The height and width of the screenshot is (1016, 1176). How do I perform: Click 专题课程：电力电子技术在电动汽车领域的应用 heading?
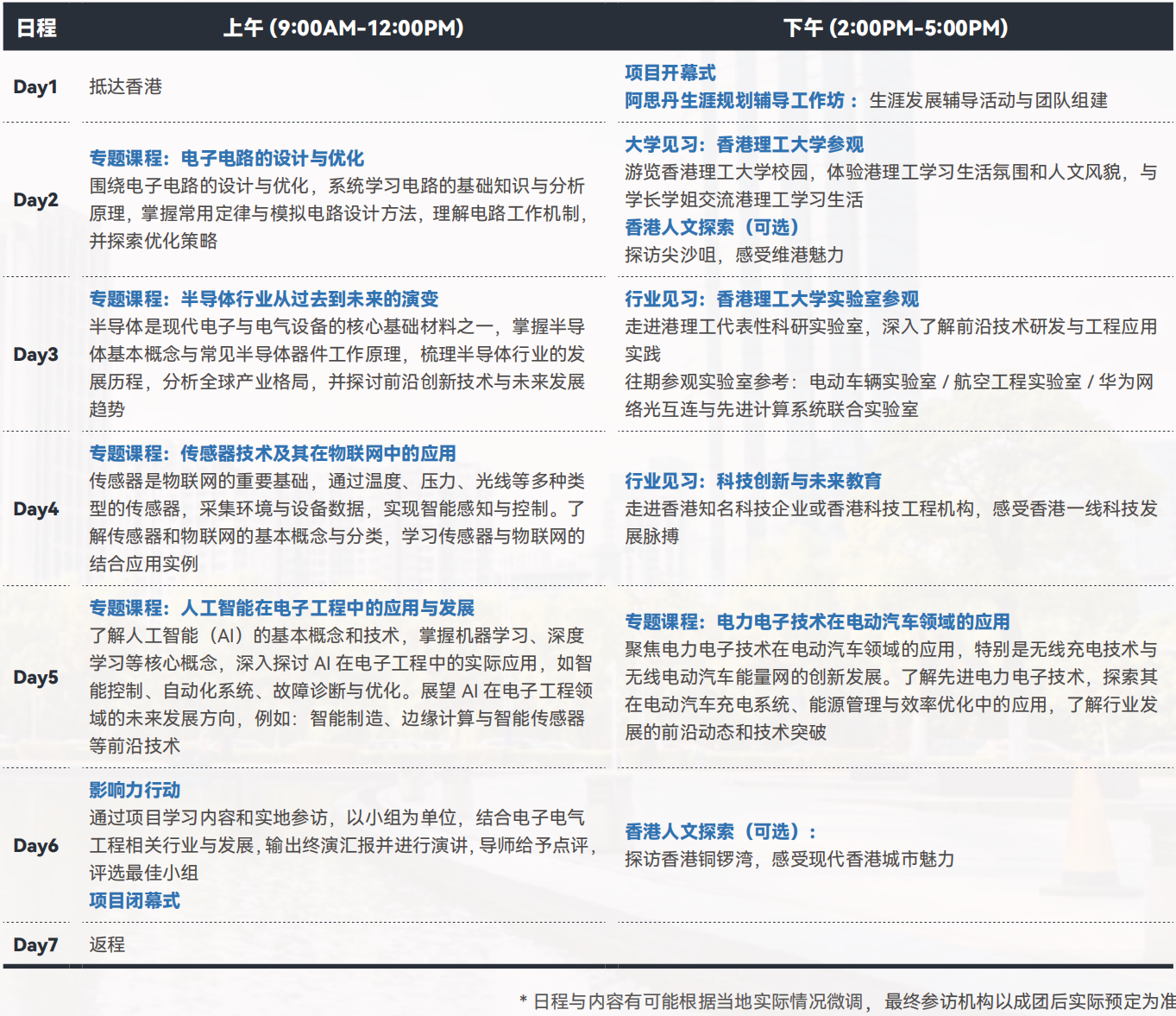tap(818, 622)
